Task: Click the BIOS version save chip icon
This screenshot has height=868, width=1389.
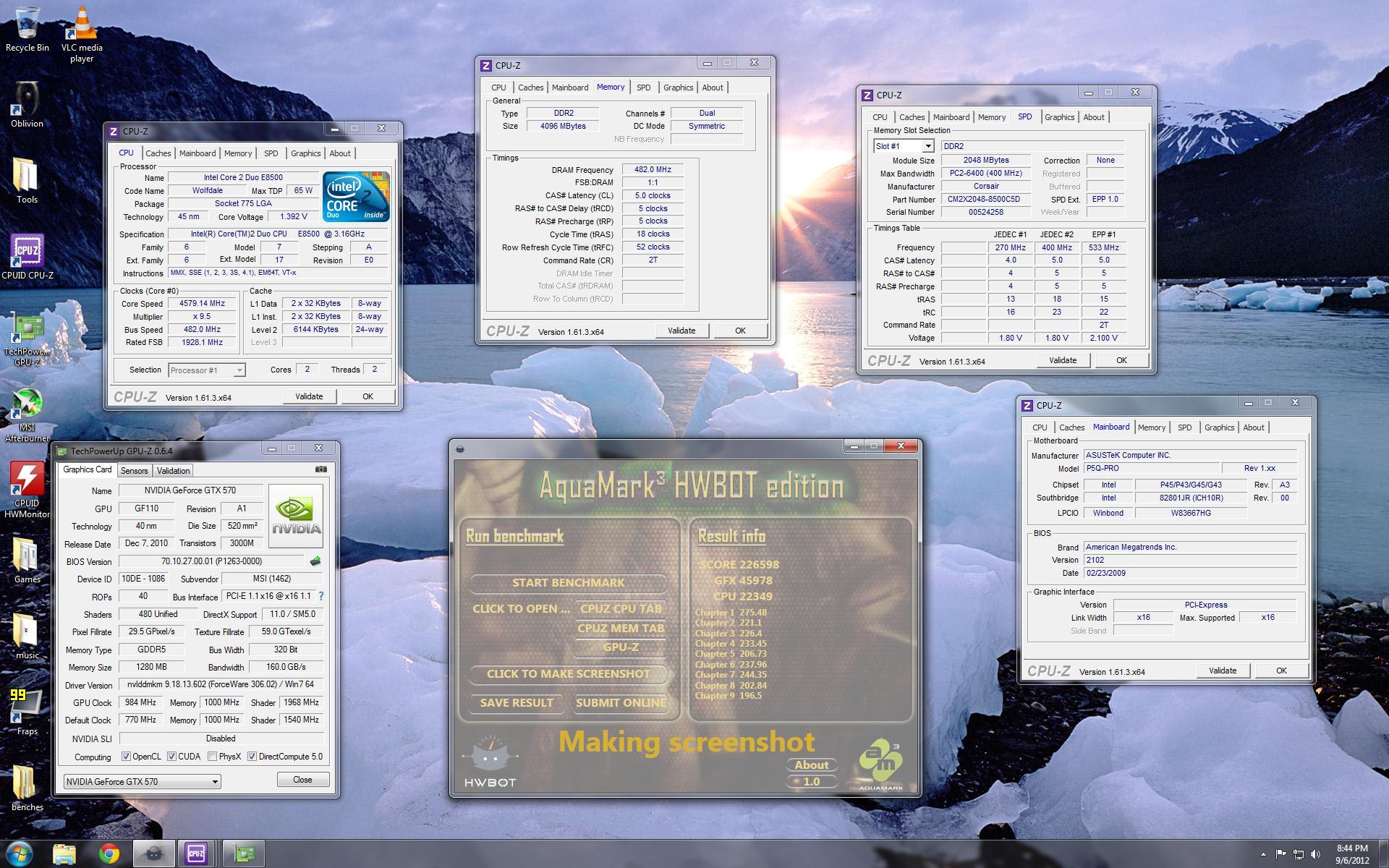Action: pyautogui.click(x=315, y=561)
